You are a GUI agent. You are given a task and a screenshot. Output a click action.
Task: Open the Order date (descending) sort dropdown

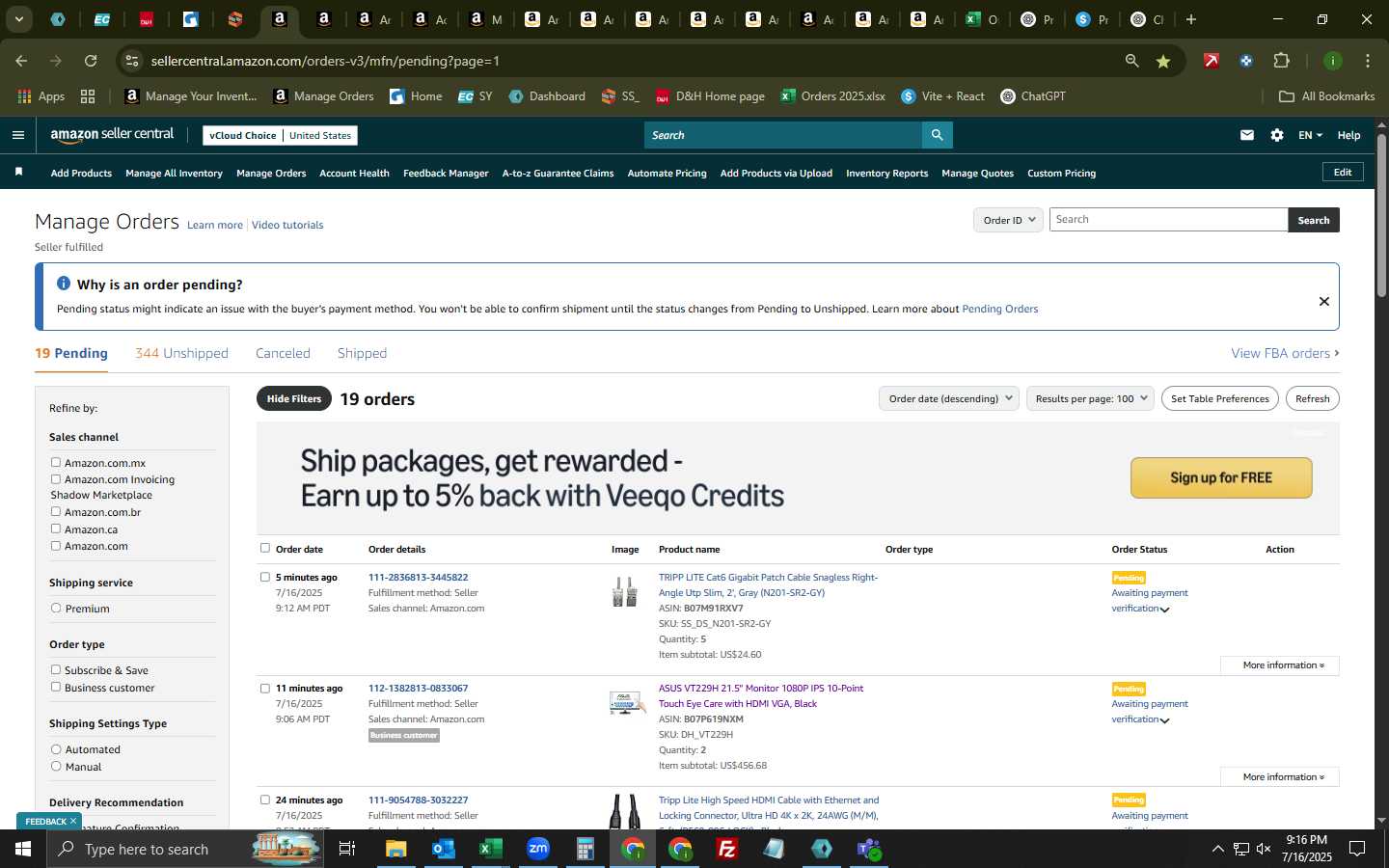949,398
